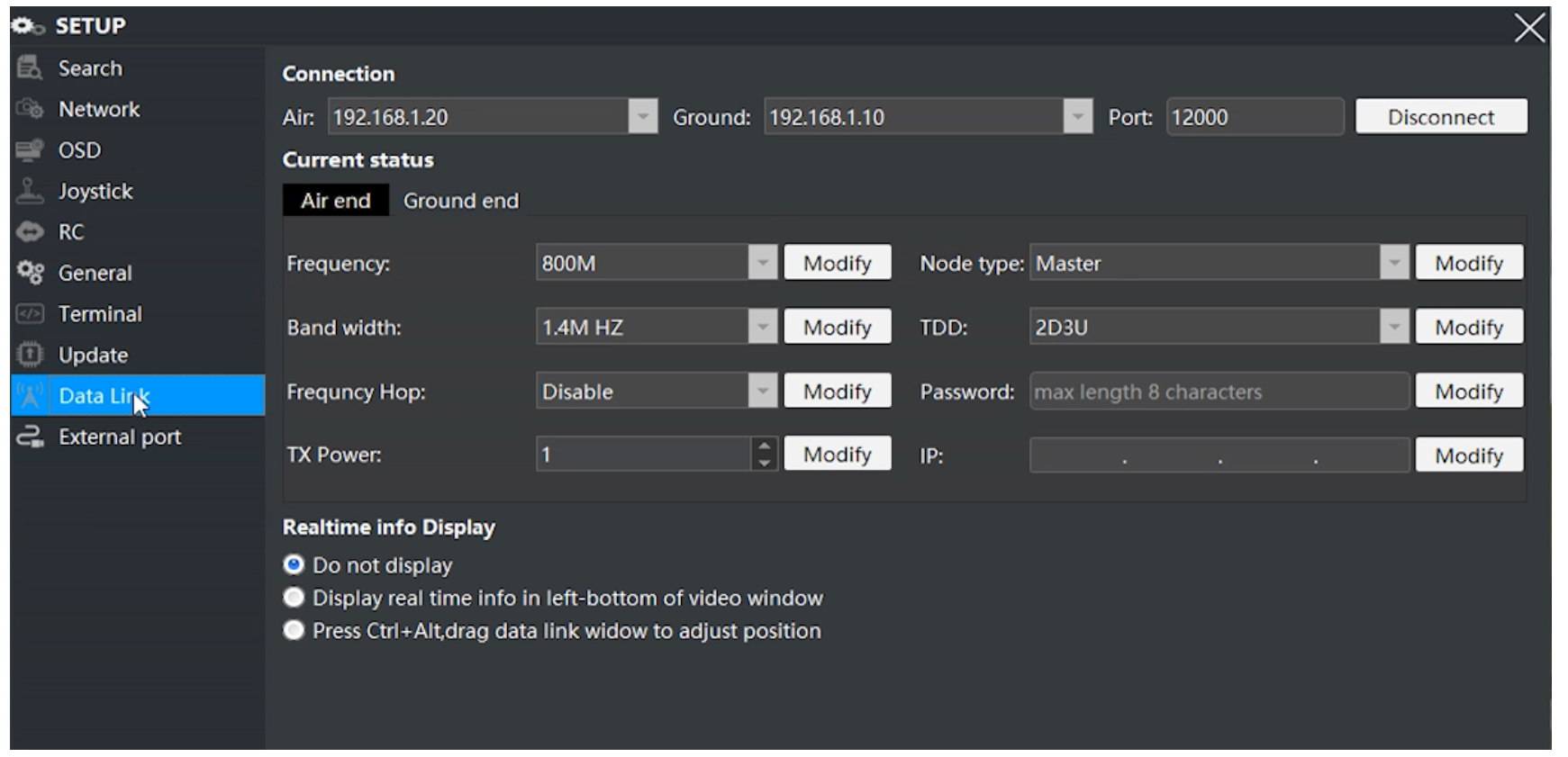1568x757 pixels.
Task: Click the Disconnect button
Action: tap(1440, 117)
